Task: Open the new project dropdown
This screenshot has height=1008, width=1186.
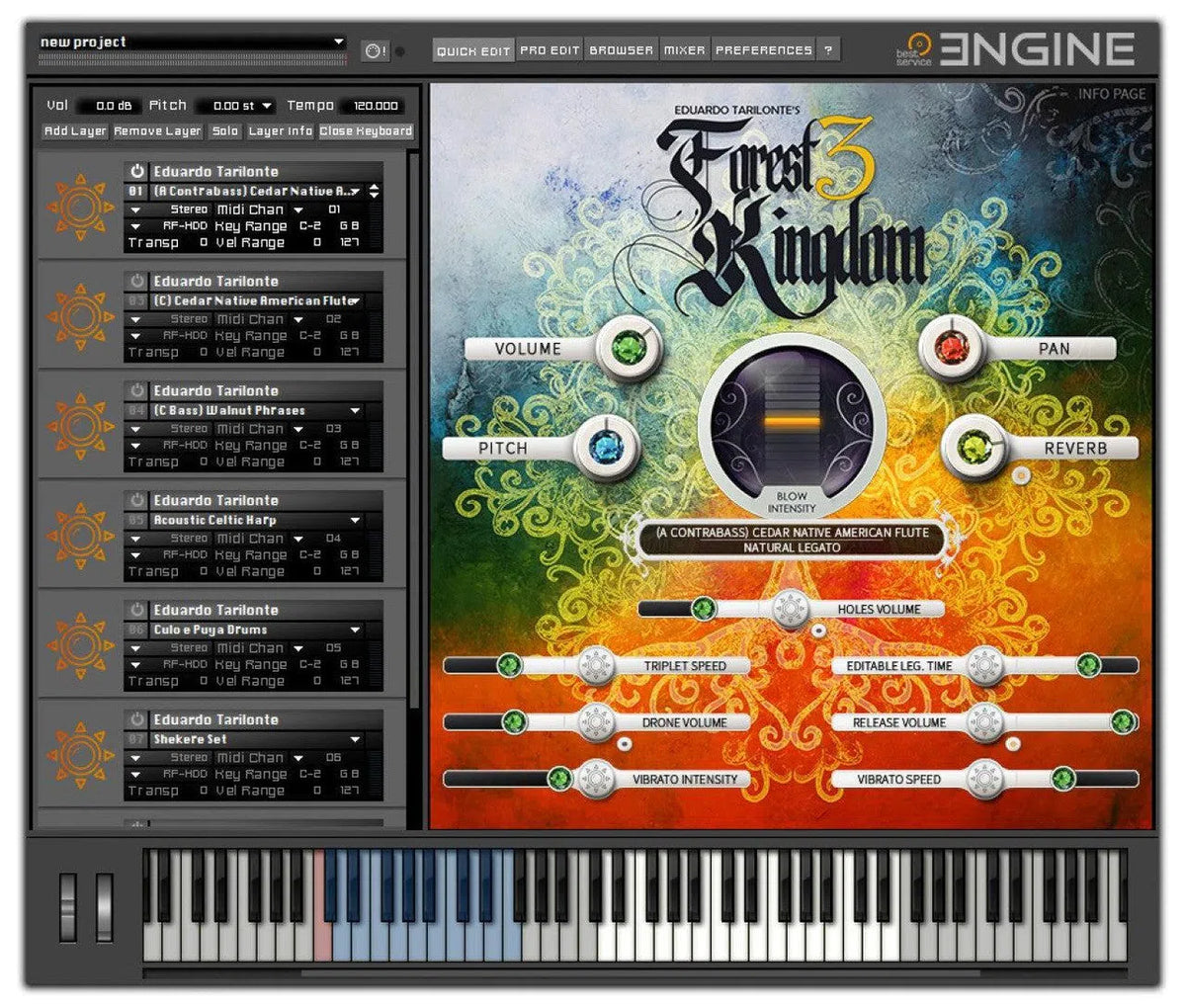Action: click(339, 42)
